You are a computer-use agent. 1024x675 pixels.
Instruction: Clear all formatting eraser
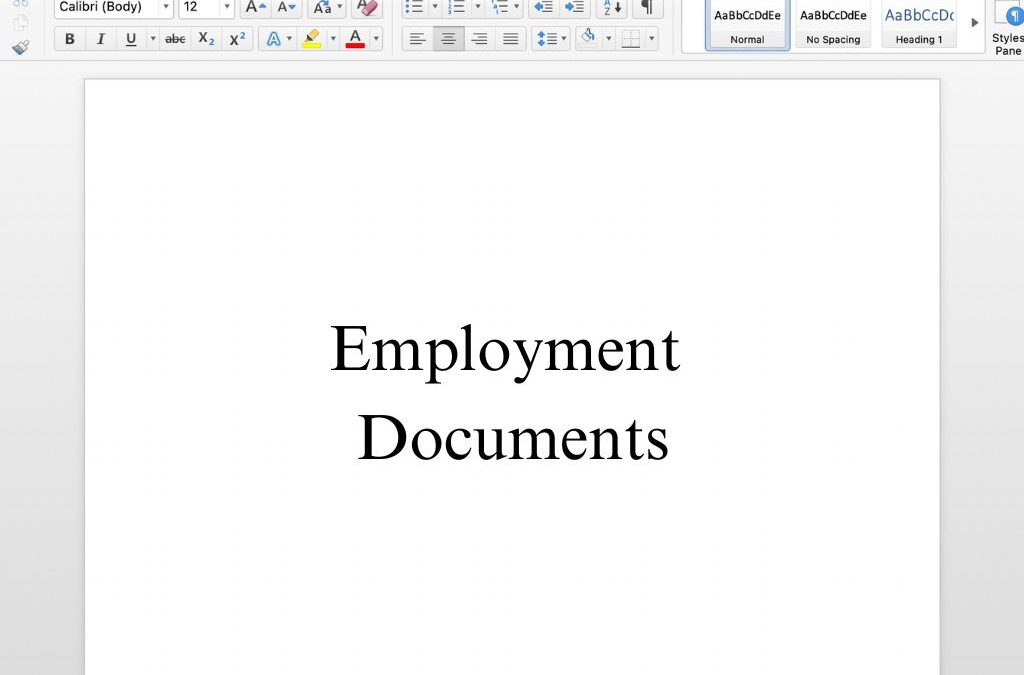coord(368,7)
